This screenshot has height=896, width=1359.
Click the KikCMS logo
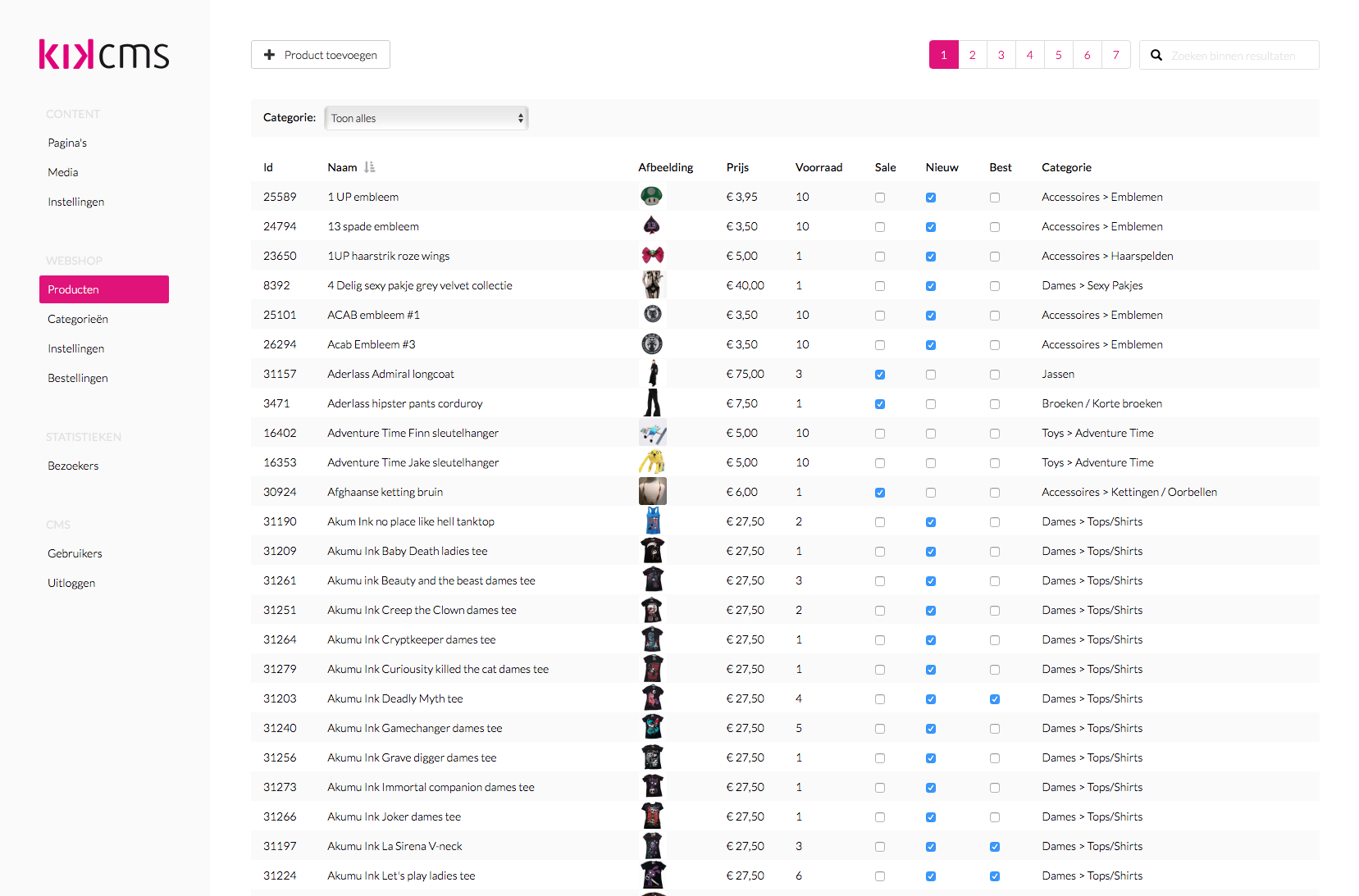103,54
